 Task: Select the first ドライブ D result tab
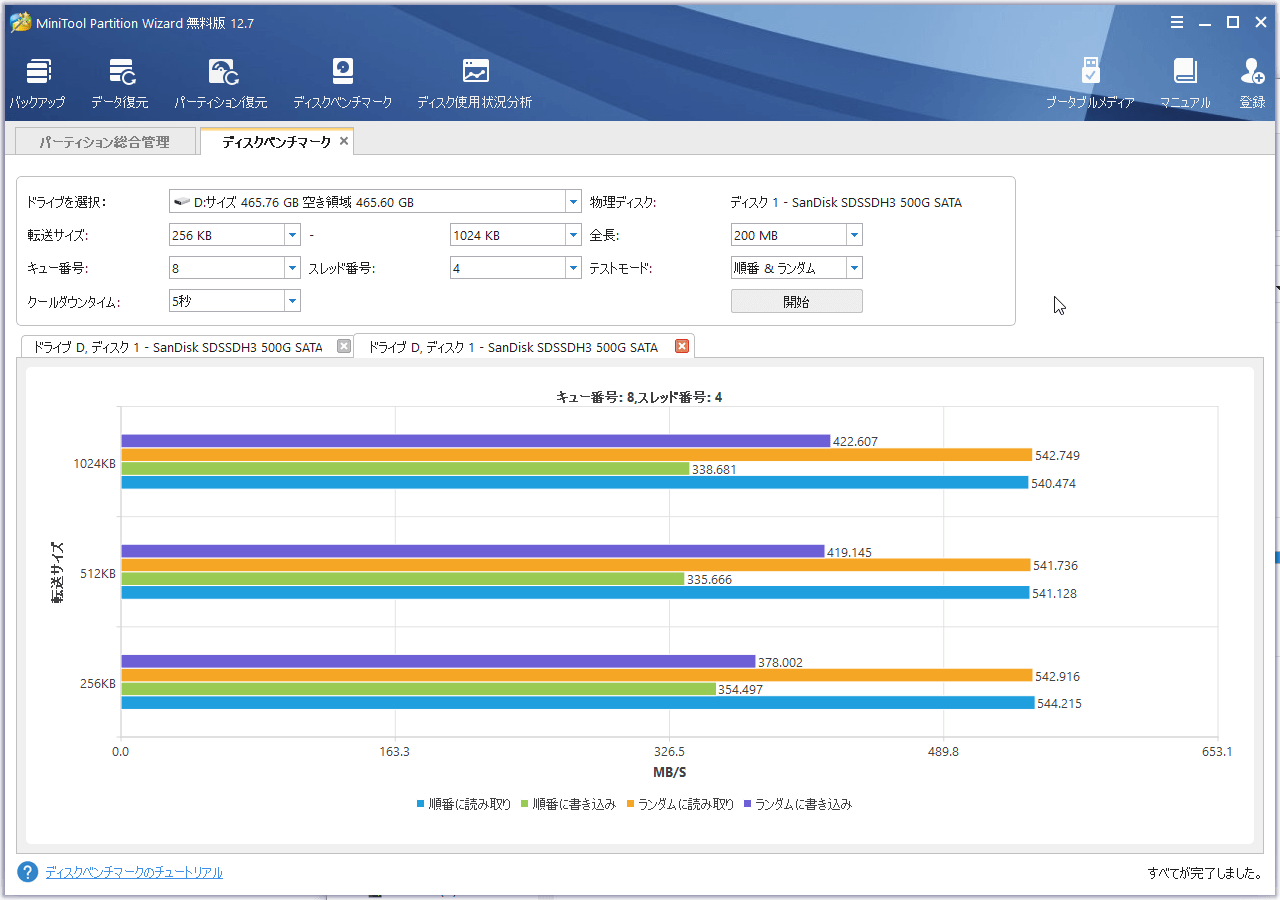(178, 347)
